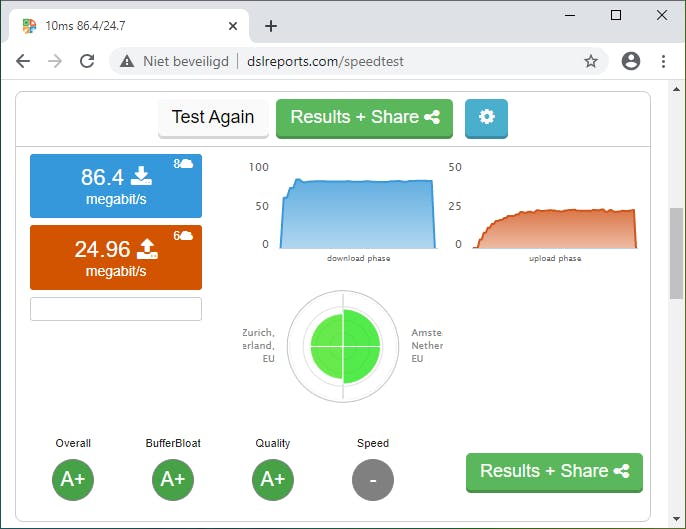This screenshot has width=686, height=529.
Task: Click the Quality A+ grade badge
Action: [x=273, y=480]
